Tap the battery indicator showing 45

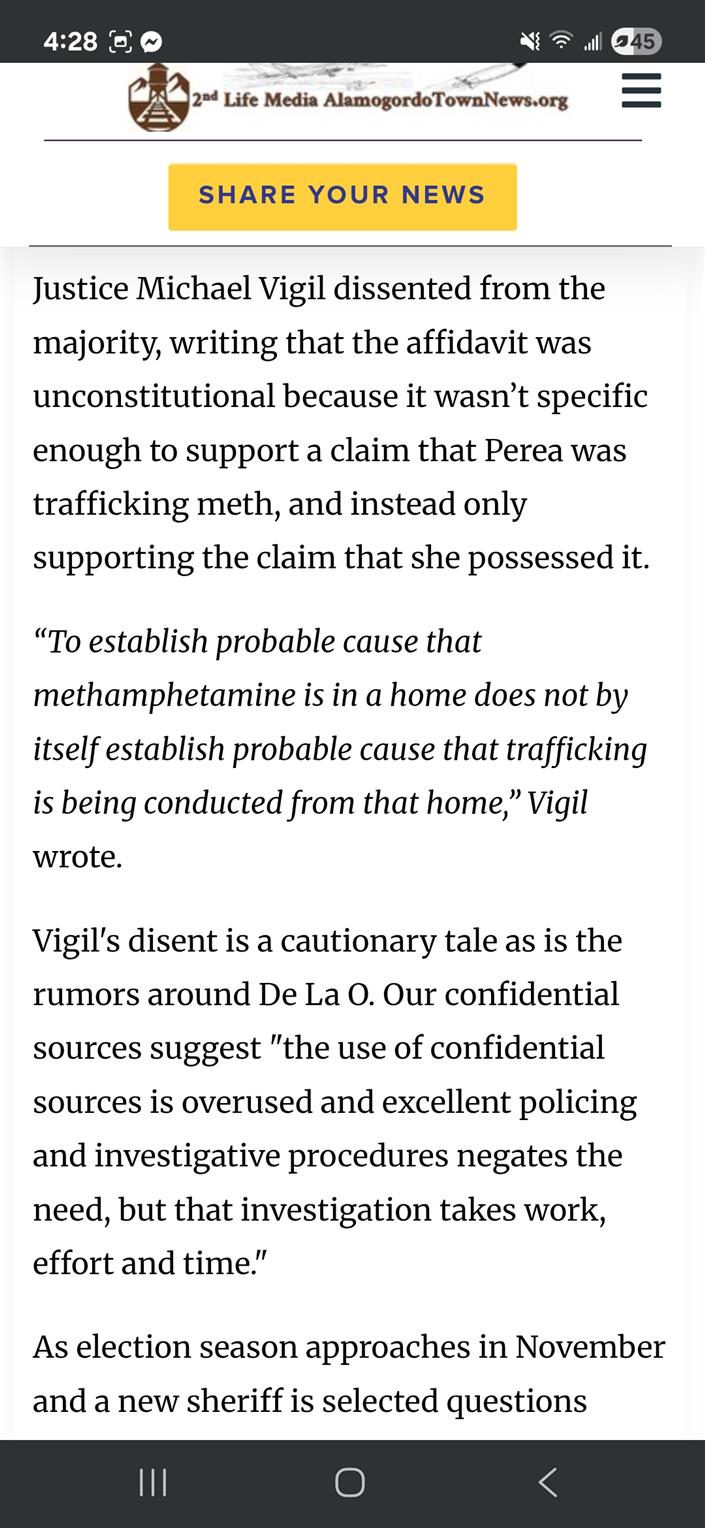(636, 42)
